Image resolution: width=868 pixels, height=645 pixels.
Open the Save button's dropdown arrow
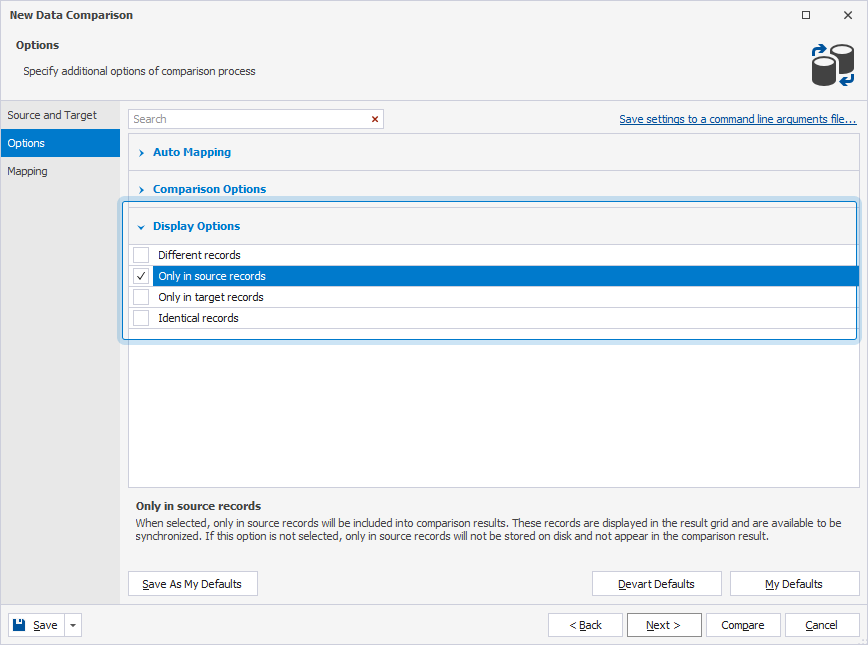pos(71,624)
